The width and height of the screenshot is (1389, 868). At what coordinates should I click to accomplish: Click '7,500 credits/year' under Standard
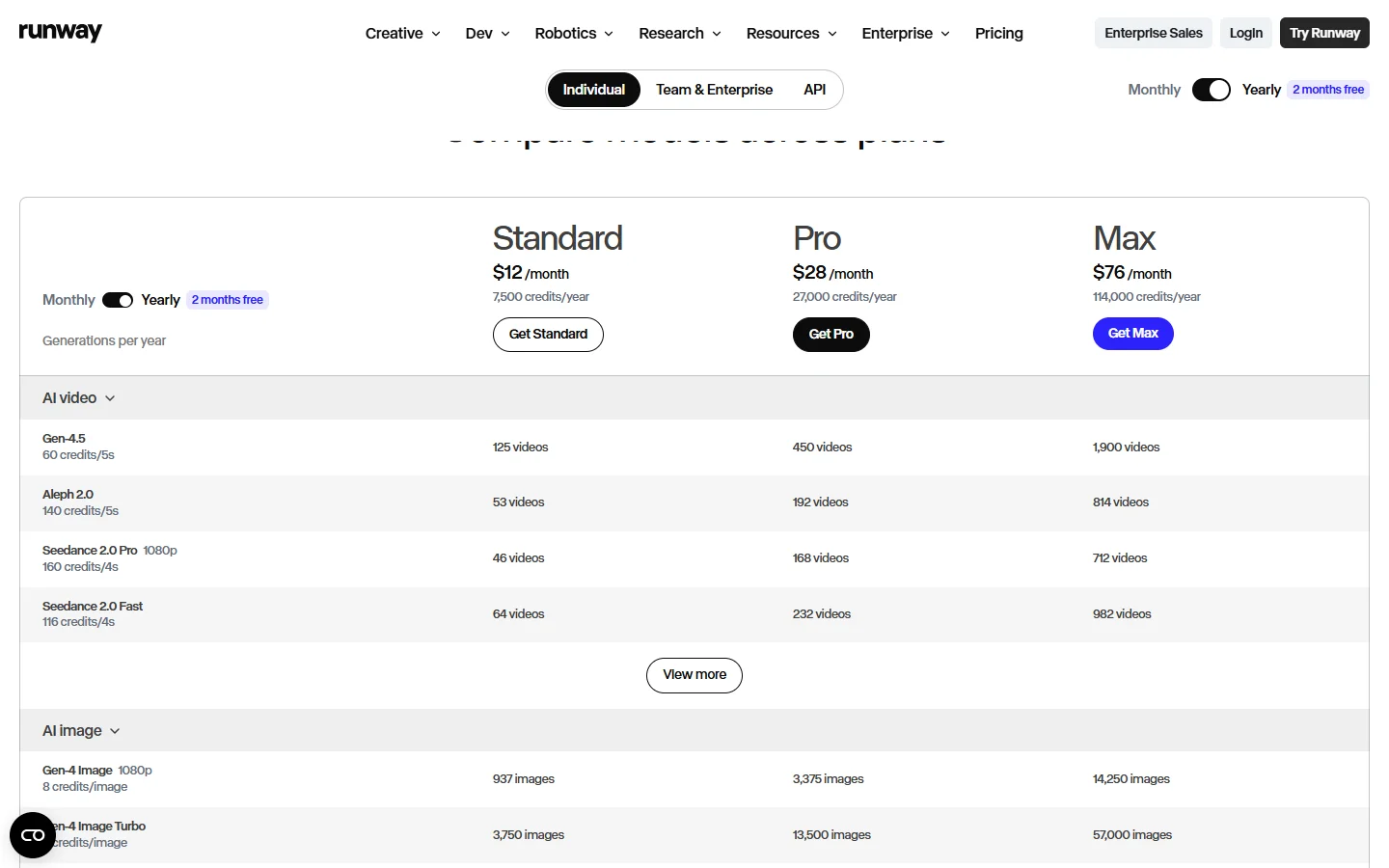540,297
